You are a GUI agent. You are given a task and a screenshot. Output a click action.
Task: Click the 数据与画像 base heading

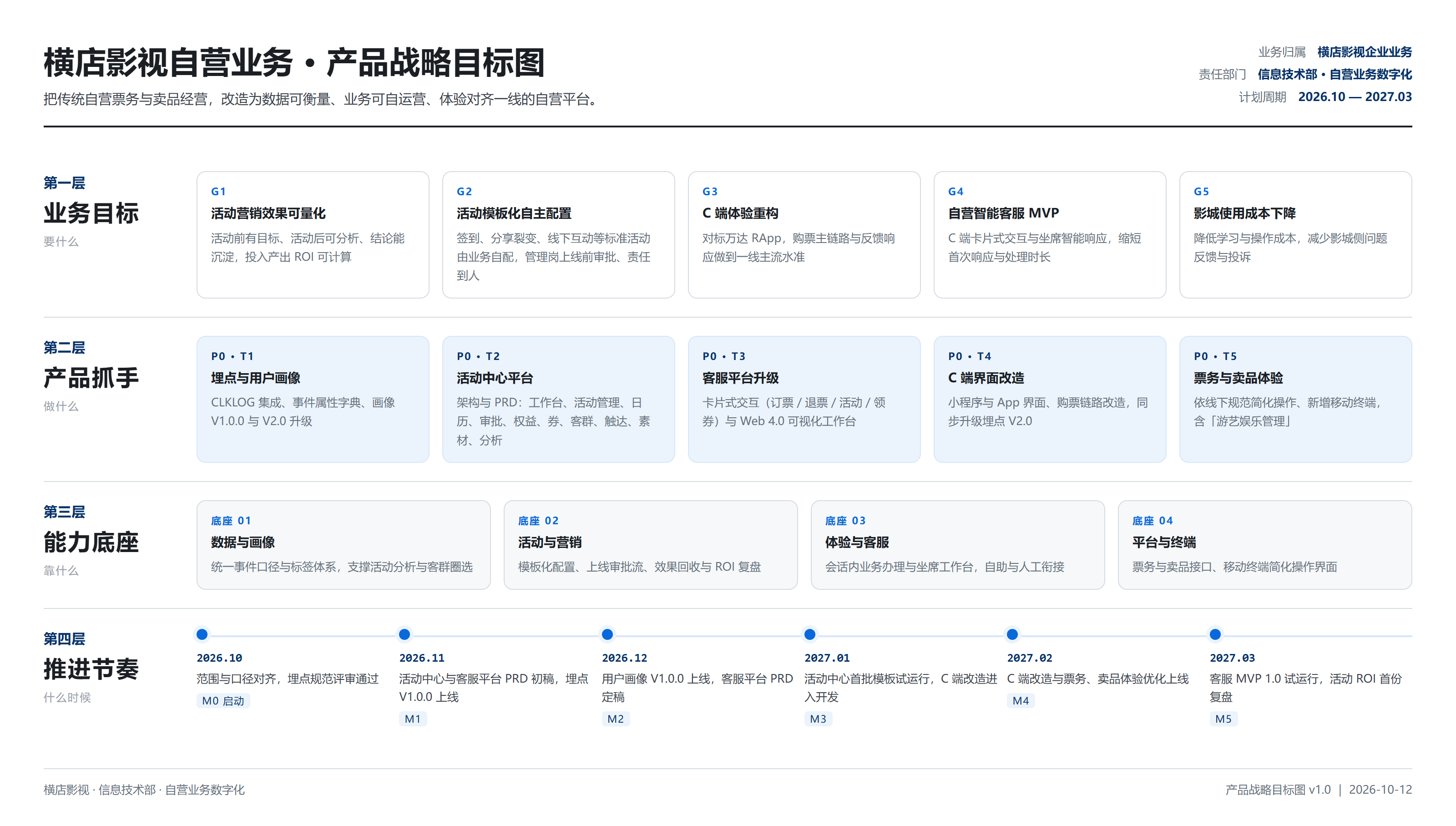point(243,542)
